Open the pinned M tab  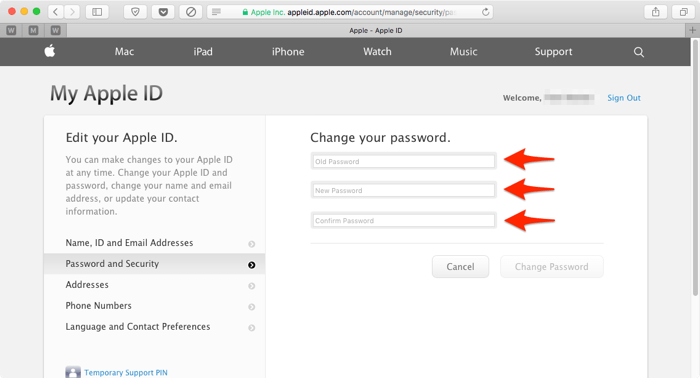[x=33, y=30]
